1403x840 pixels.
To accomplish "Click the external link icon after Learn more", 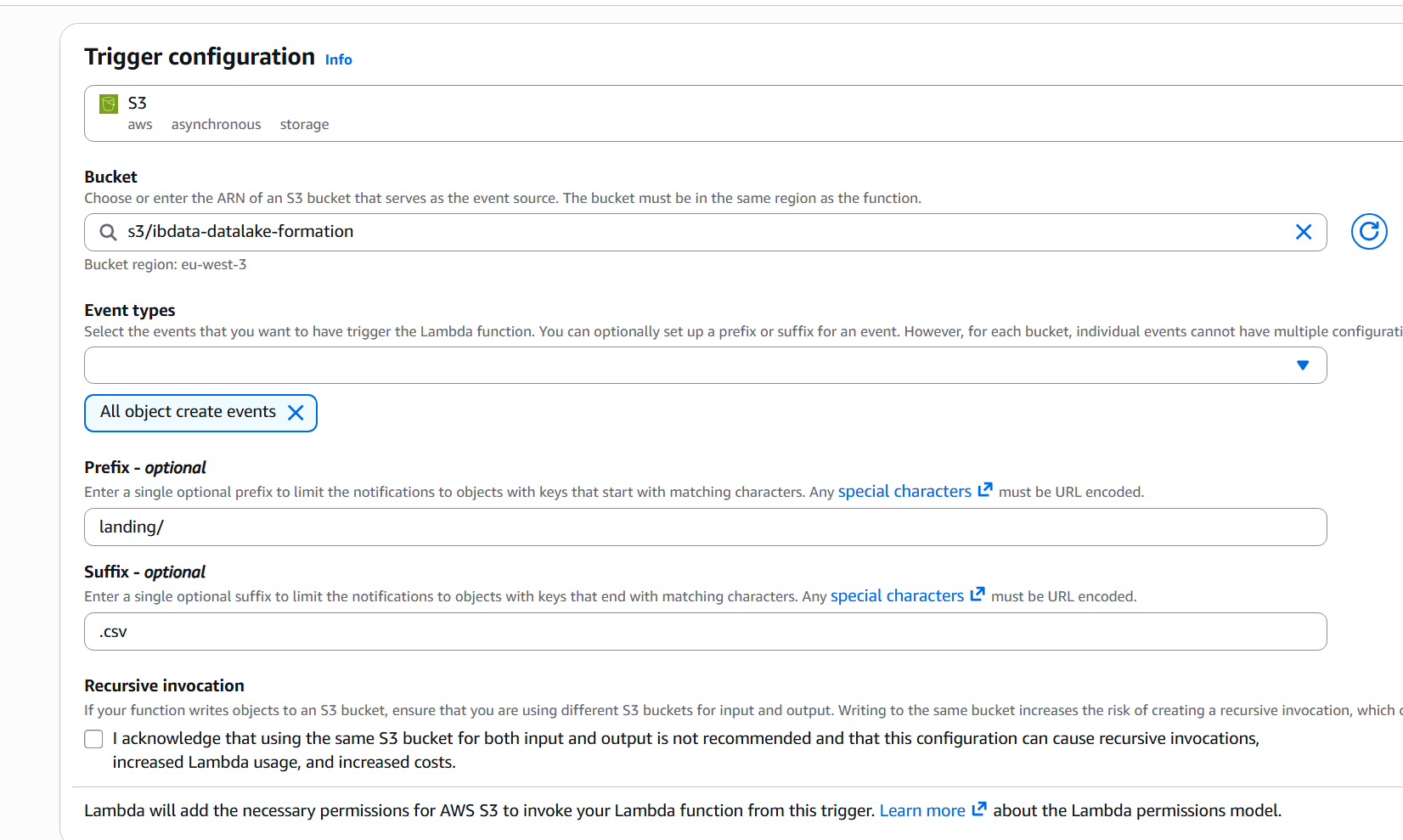I will click(979, 809).
